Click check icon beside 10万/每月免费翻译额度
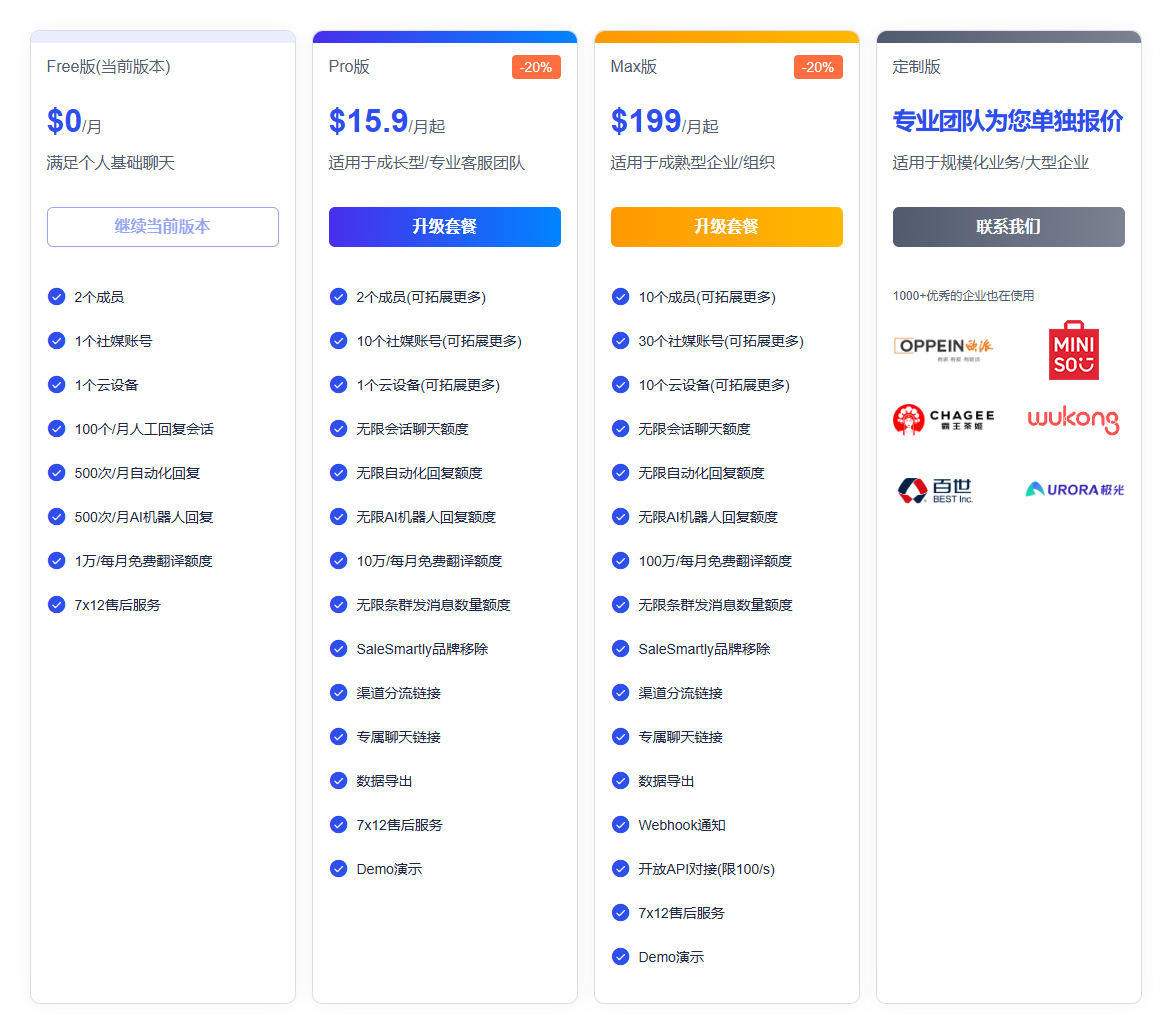Image resolution: width=1169 pixels, height=1035 pixels. click(338, 561)
